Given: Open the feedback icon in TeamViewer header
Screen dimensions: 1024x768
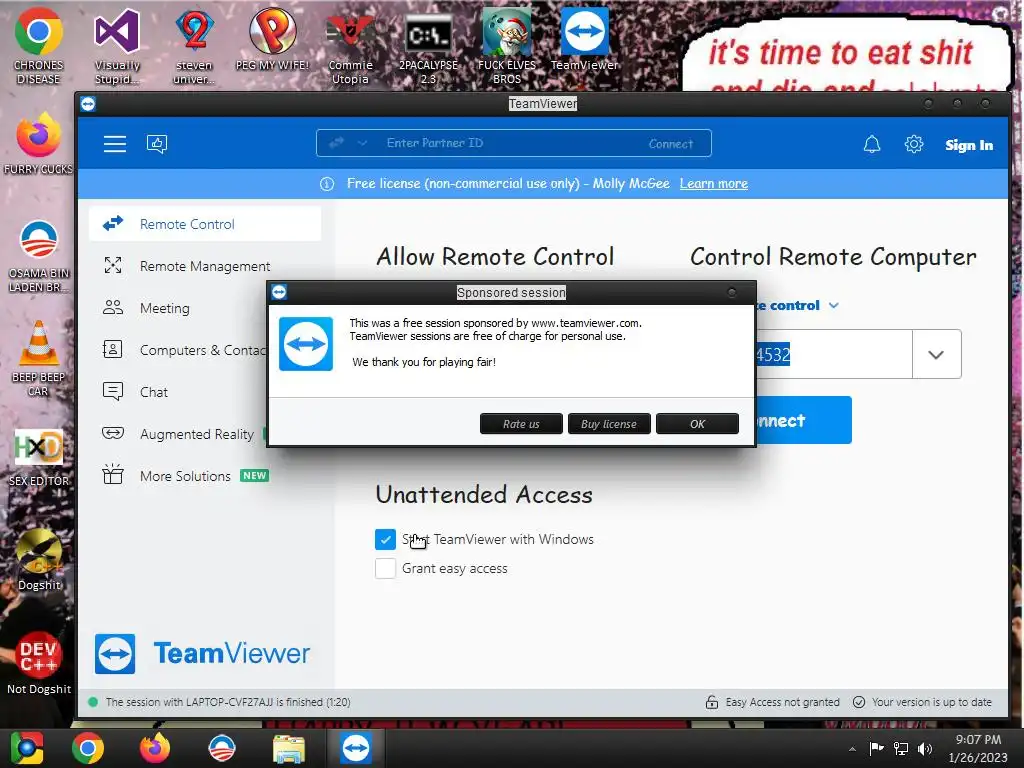Looking at the screenshot, I should click(x=157, y=144).
